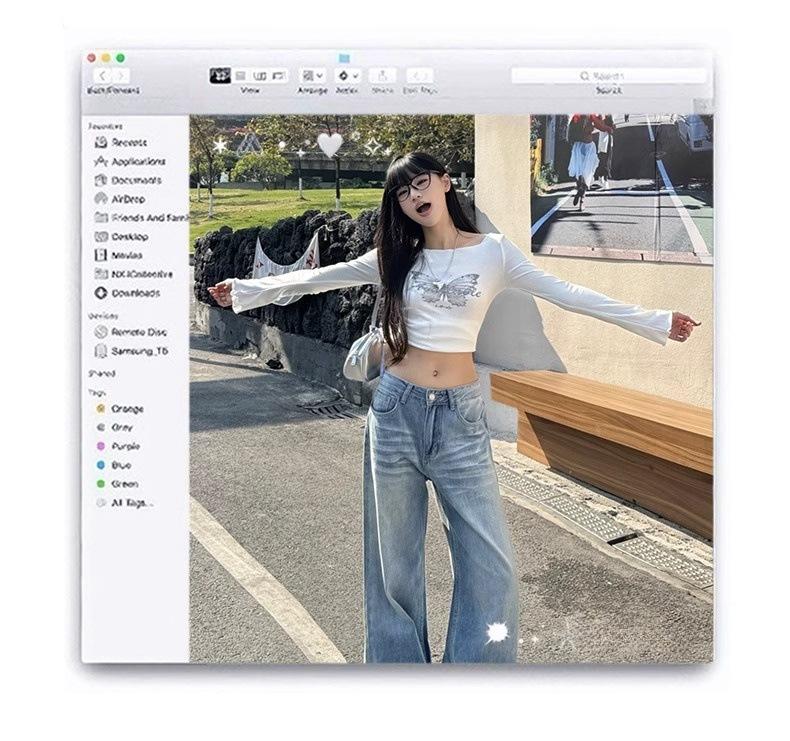Click the Back navigation arrow
790x741 pixels.
[x=101, y=76]
